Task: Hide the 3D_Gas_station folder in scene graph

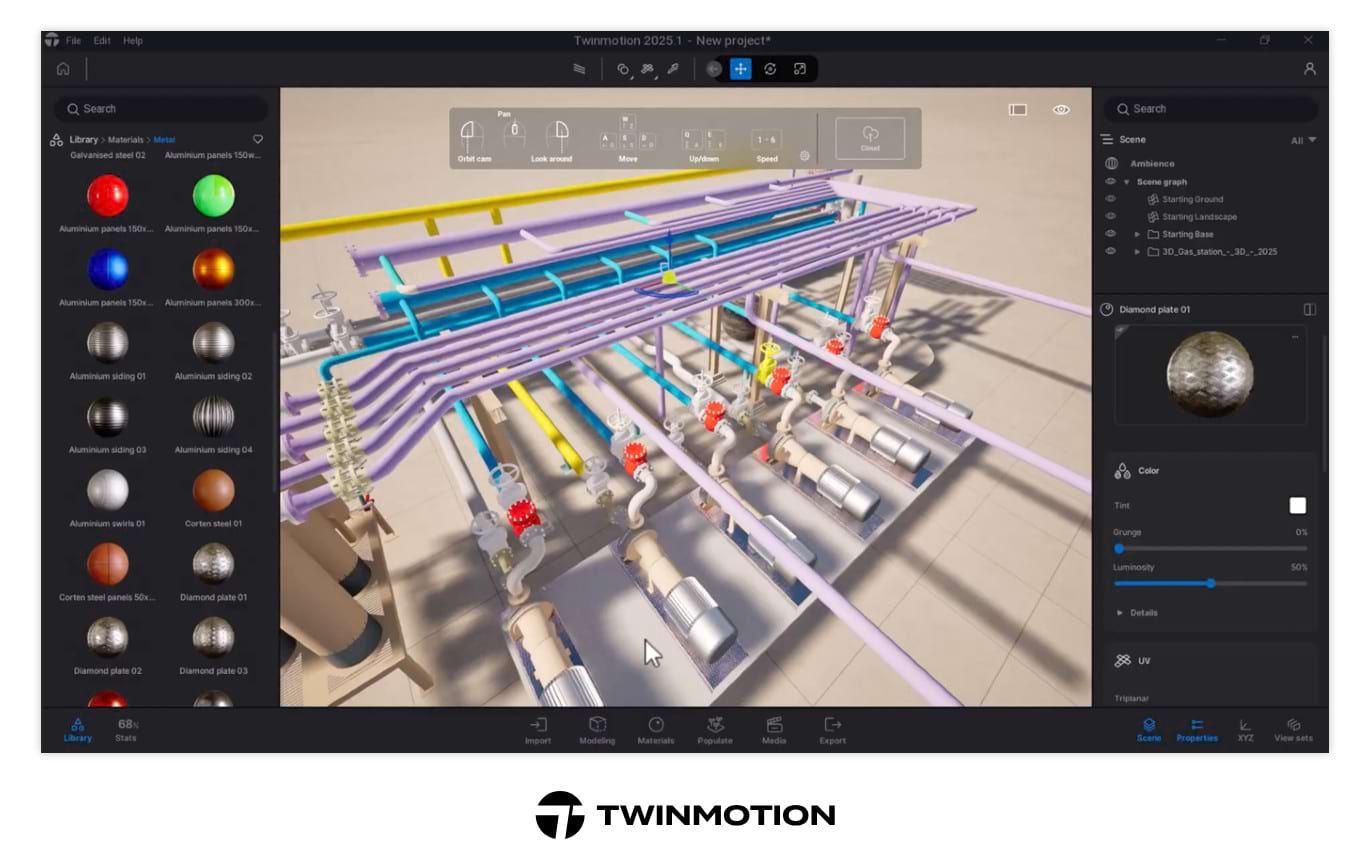Action: (1110, 252)
